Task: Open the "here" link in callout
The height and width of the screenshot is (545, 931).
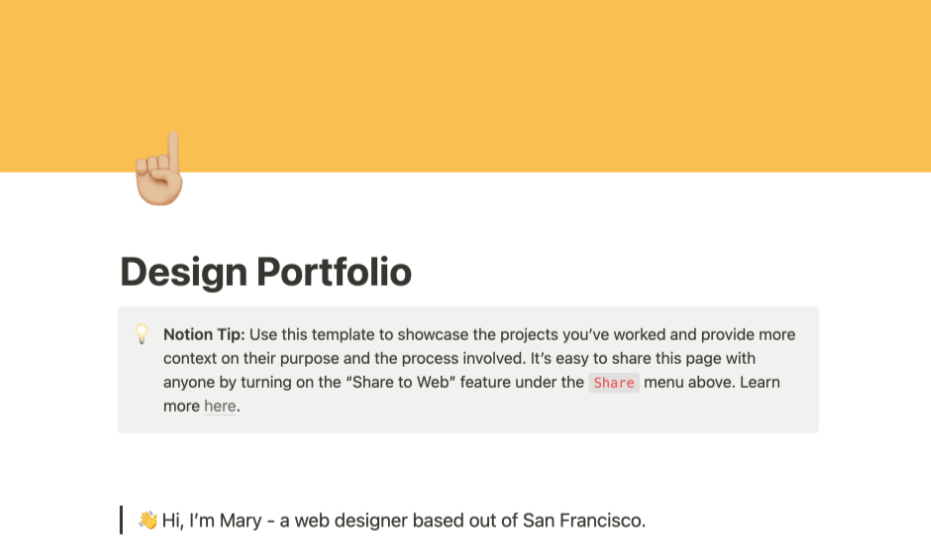Action: 220,406
